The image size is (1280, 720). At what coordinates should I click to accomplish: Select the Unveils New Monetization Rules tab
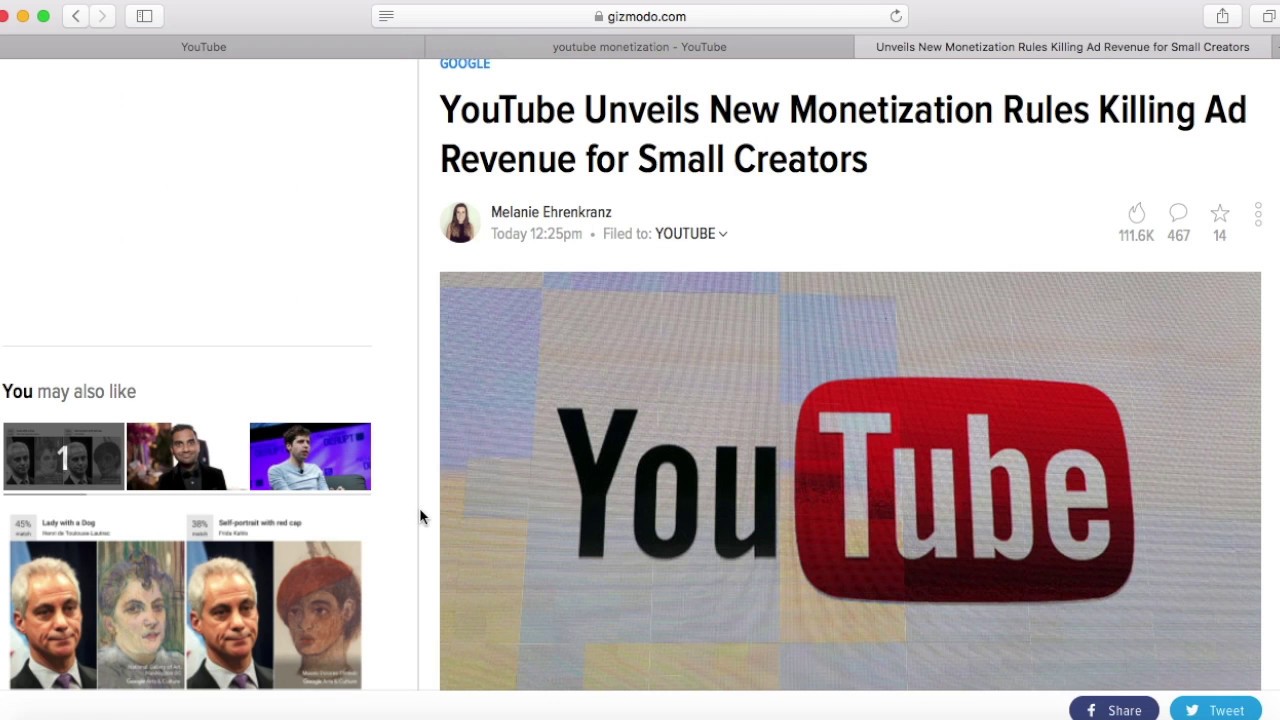click(x=1062, y=47)
